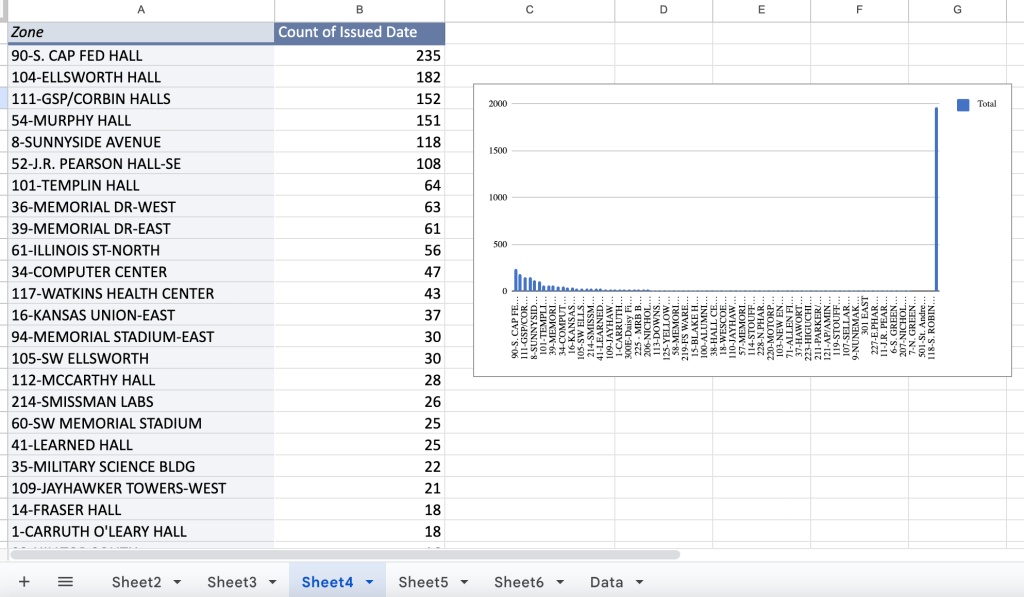The image size is (1024, 597).
Task: Open the Sheet5 tab dropdown arrow
Action: [465, 582]
